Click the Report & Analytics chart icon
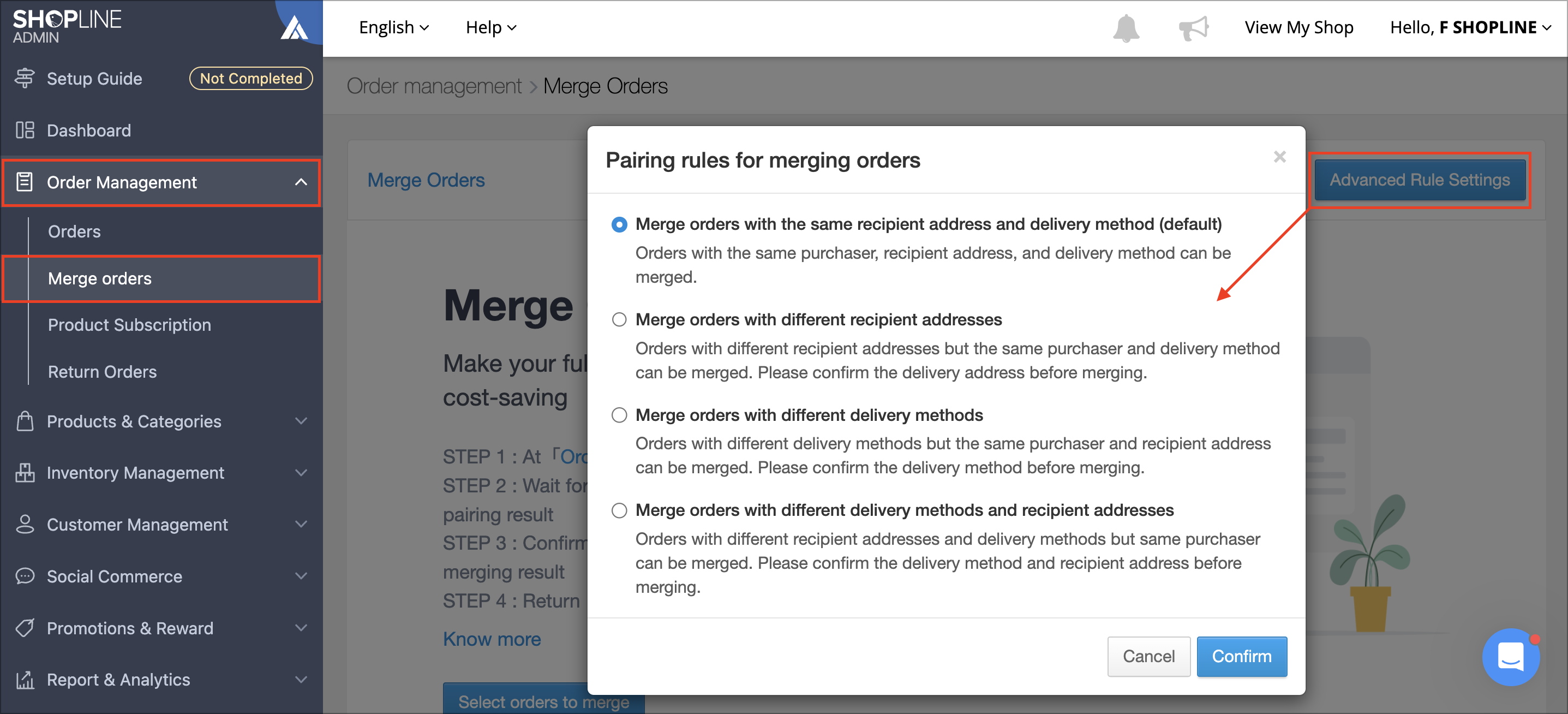 pyautogui.click(x=25, y=680)
